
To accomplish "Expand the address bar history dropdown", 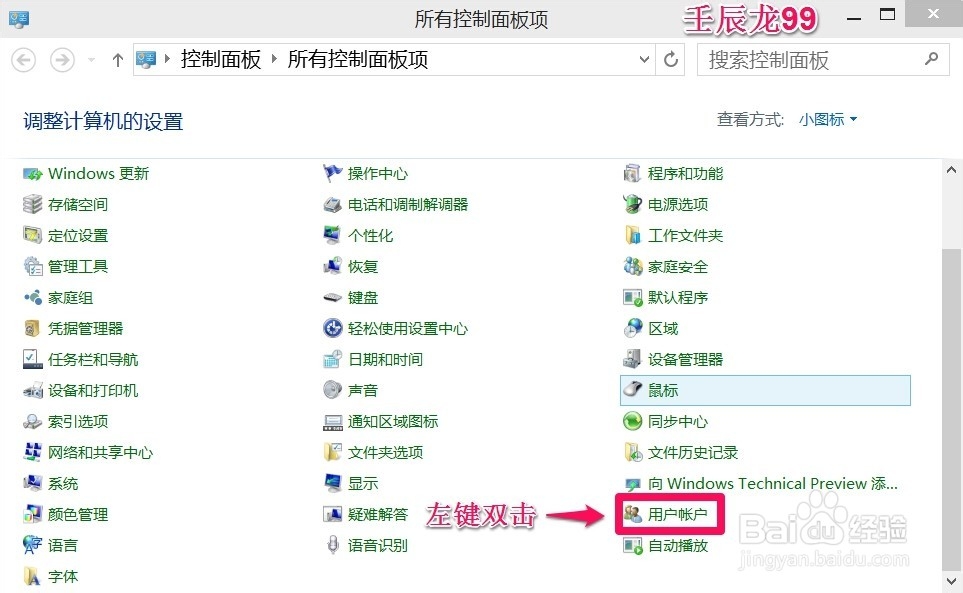I will 643,60.
